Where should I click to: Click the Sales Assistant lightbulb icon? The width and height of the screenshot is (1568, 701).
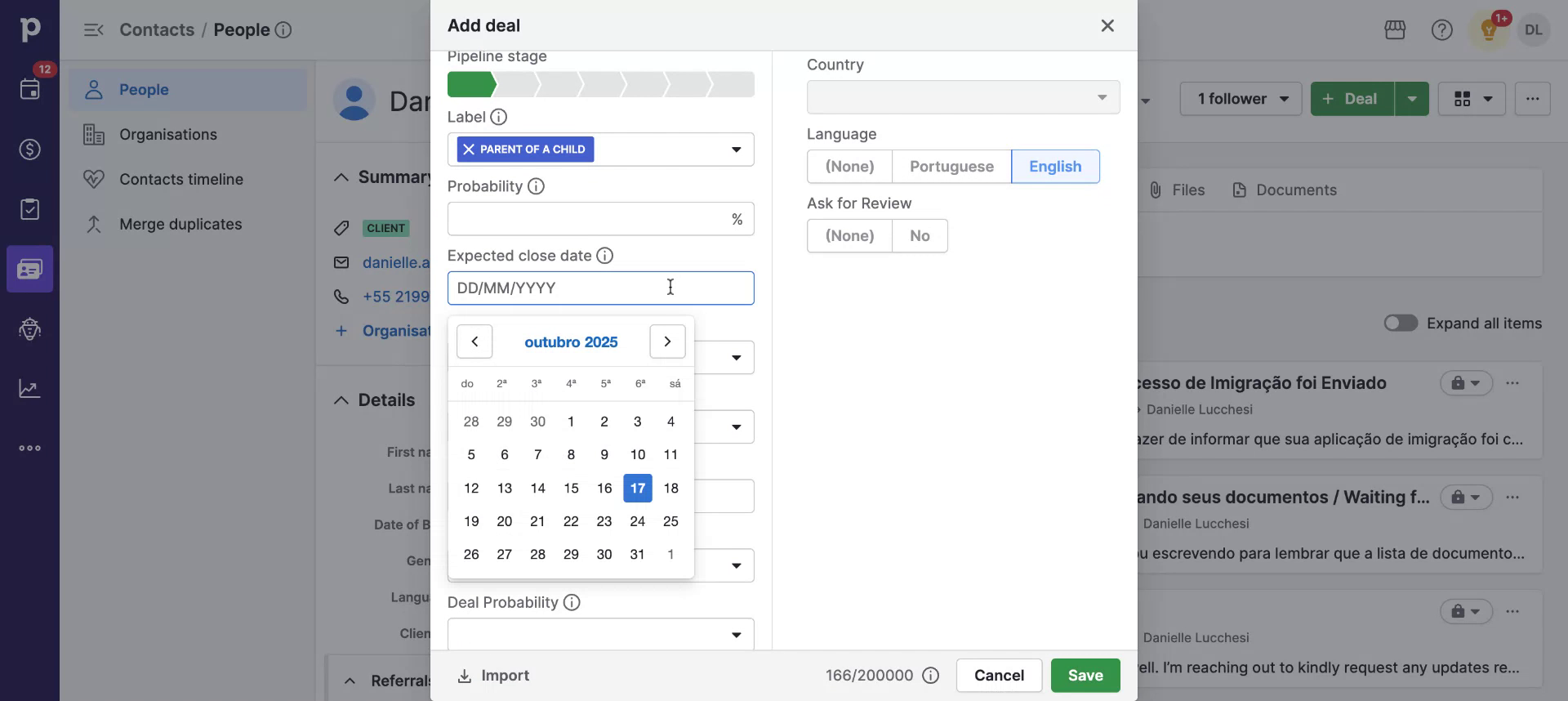click(1489, 30)
